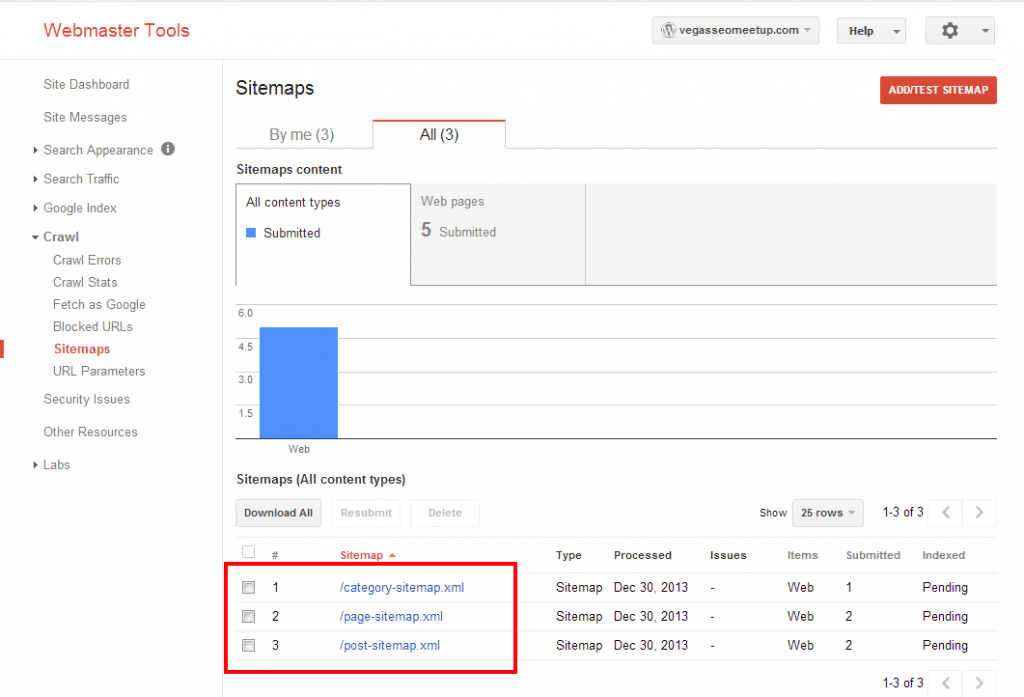Sort by the Sitemap column header
The height and width of the screenshot is (697, 1024).
tap(361, 555)
